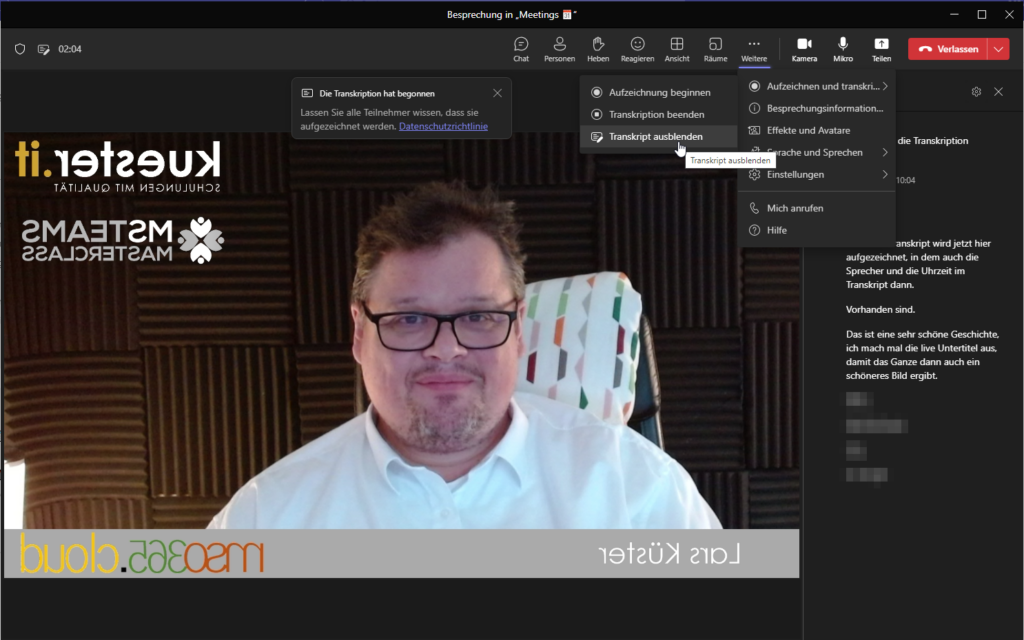1024x640 pixels.
Task: Open the Datenschutzrichtlinie link
Action: [x=443, y=126]
